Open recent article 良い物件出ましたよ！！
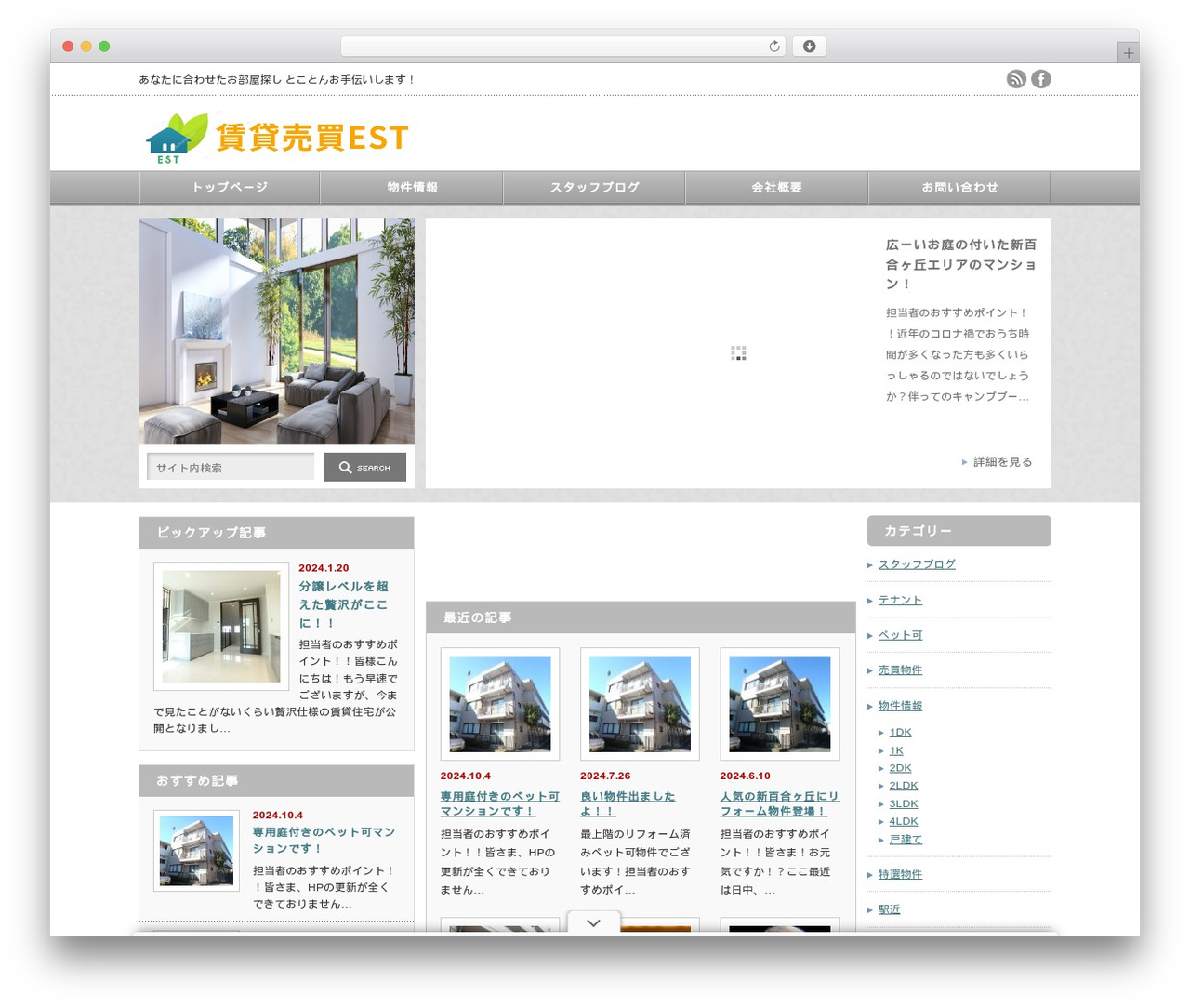Screen dimensions: 1190x1008 [628, 803]
